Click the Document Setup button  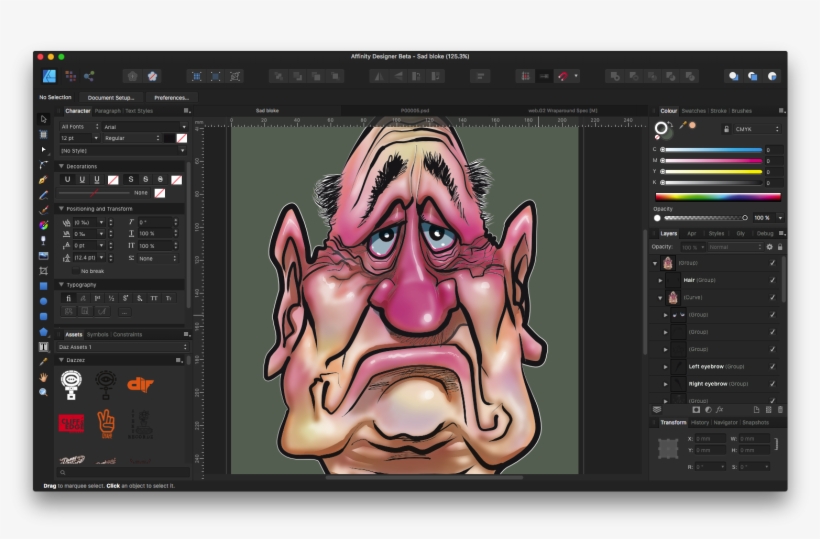[111, 97]
